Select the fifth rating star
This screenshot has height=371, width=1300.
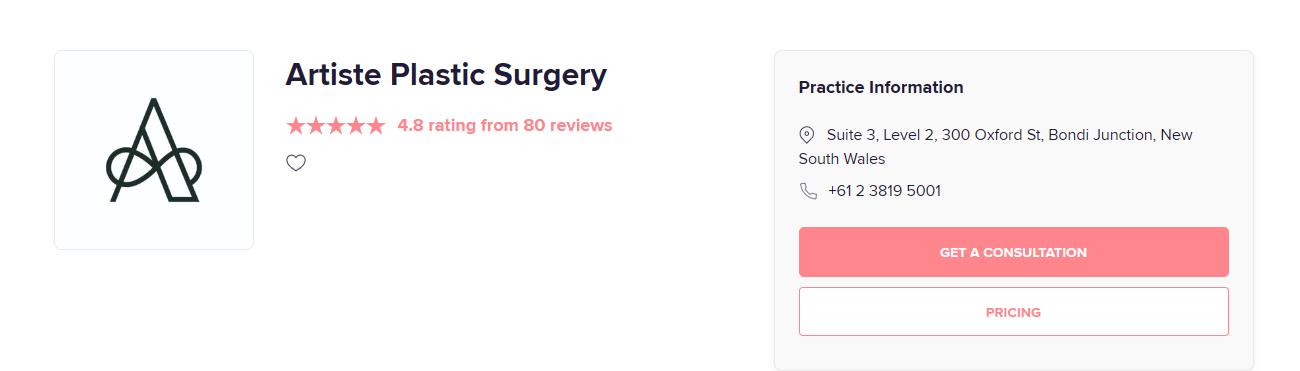pyautogui.click(x=376, y=126)
